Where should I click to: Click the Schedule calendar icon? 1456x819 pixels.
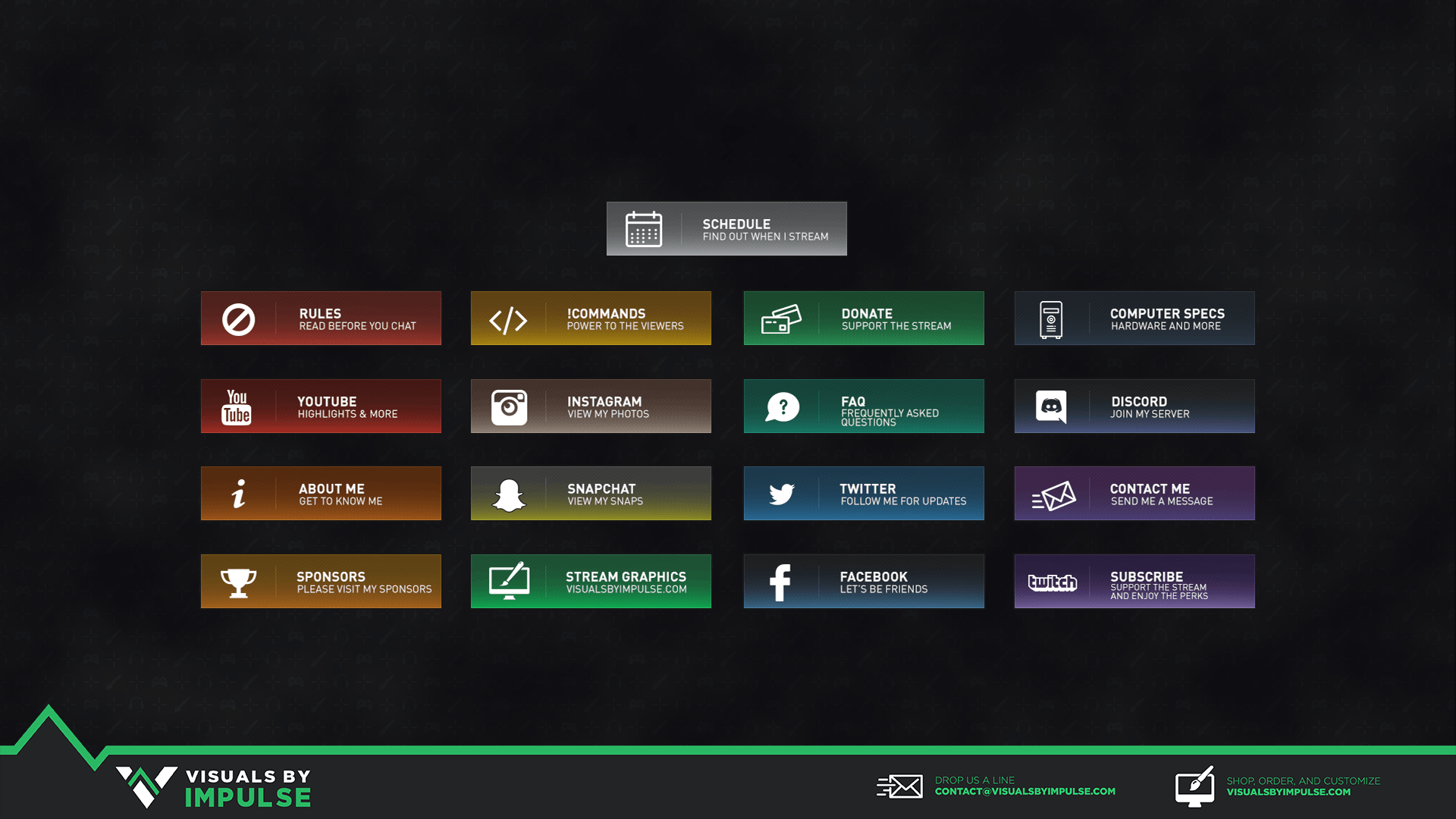tap(645, 229)
